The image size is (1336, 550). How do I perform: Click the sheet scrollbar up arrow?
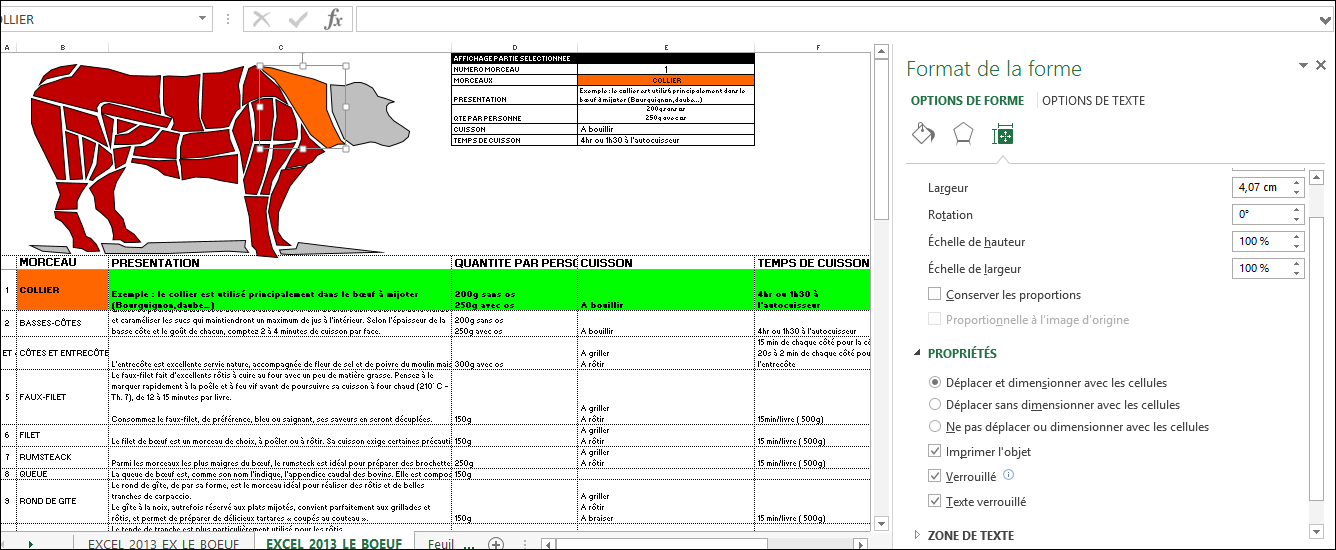point(881,51)
